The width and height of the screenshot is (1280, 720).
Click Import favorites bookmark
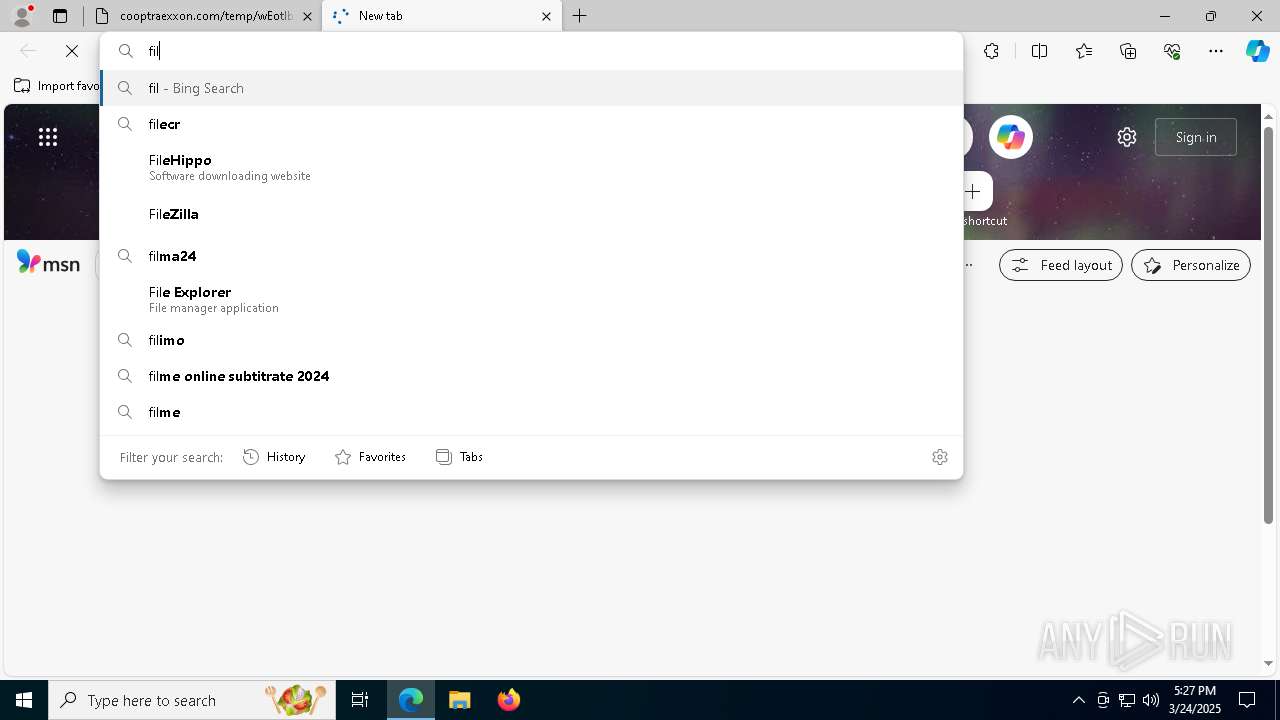tap(58, 86)
